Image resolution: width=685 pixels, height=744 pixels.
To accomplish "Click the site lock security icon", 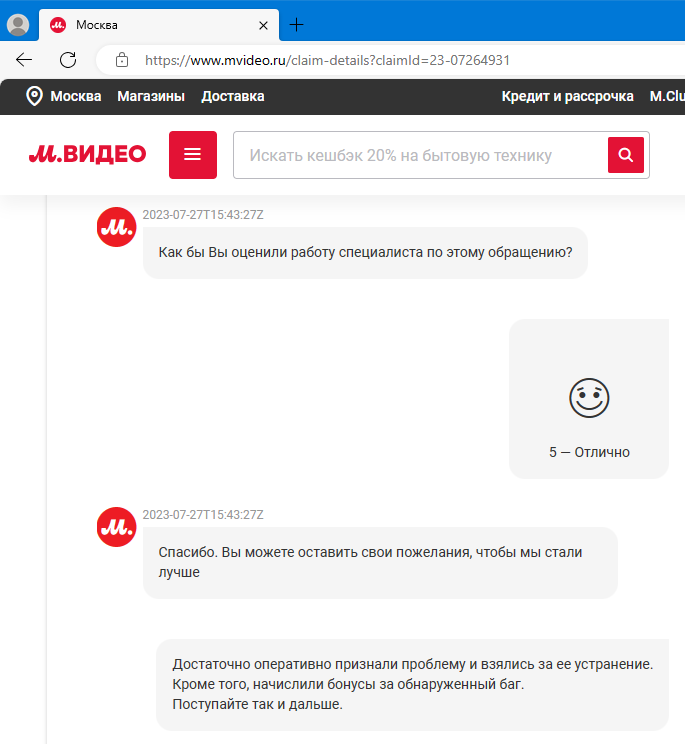I will (122, 60).
